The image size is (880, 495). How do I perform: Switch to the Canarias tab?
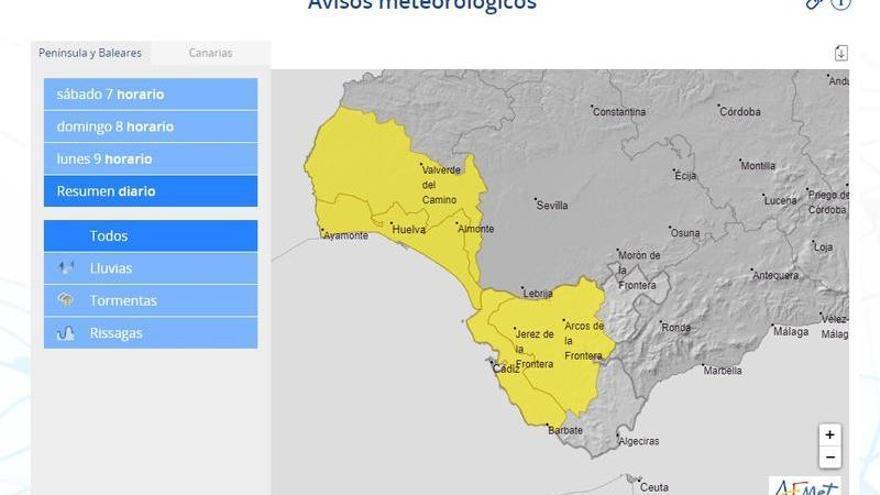click(210, 53)
